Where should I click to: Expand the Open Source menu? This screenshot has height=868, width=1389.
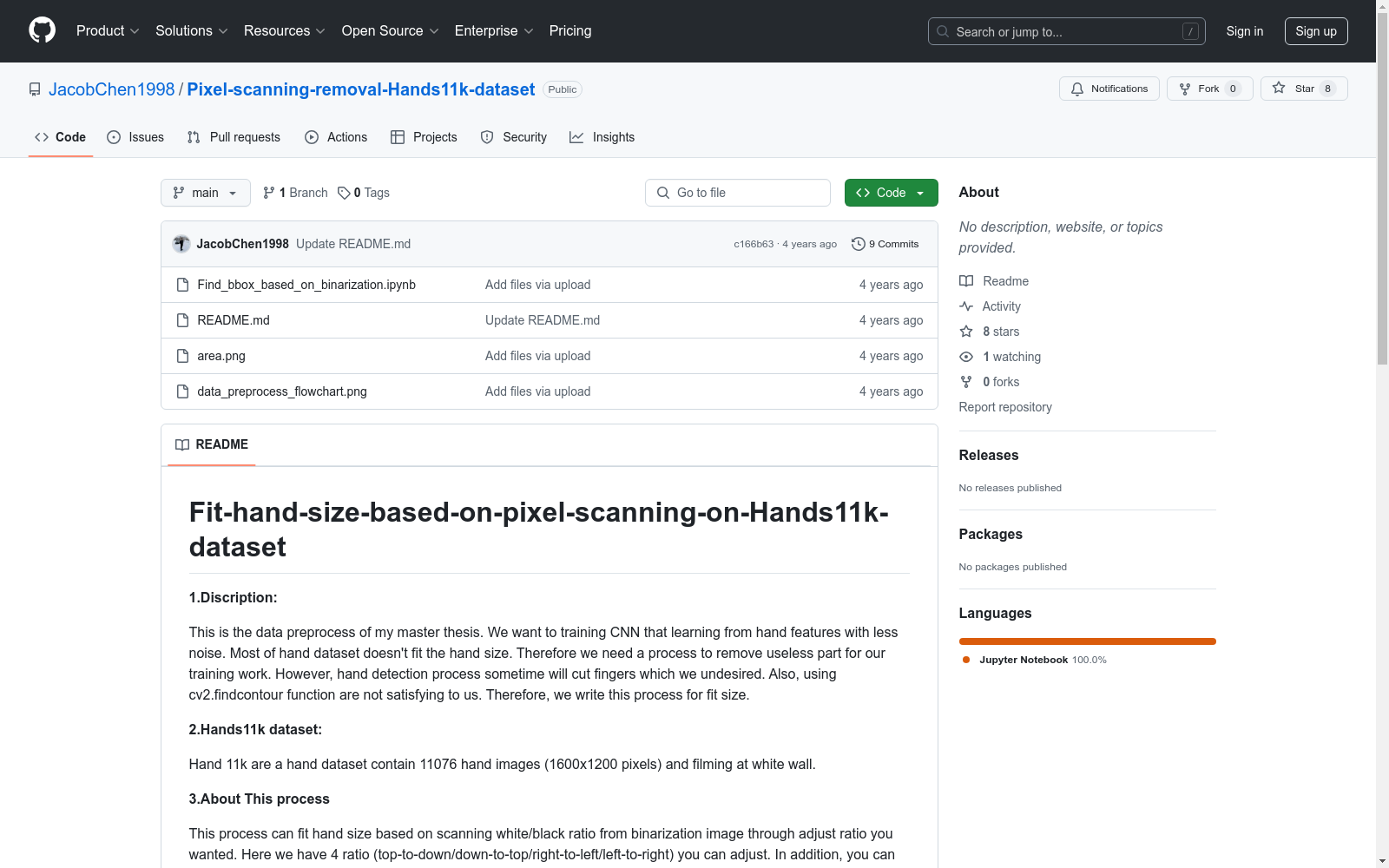[391, 30]
